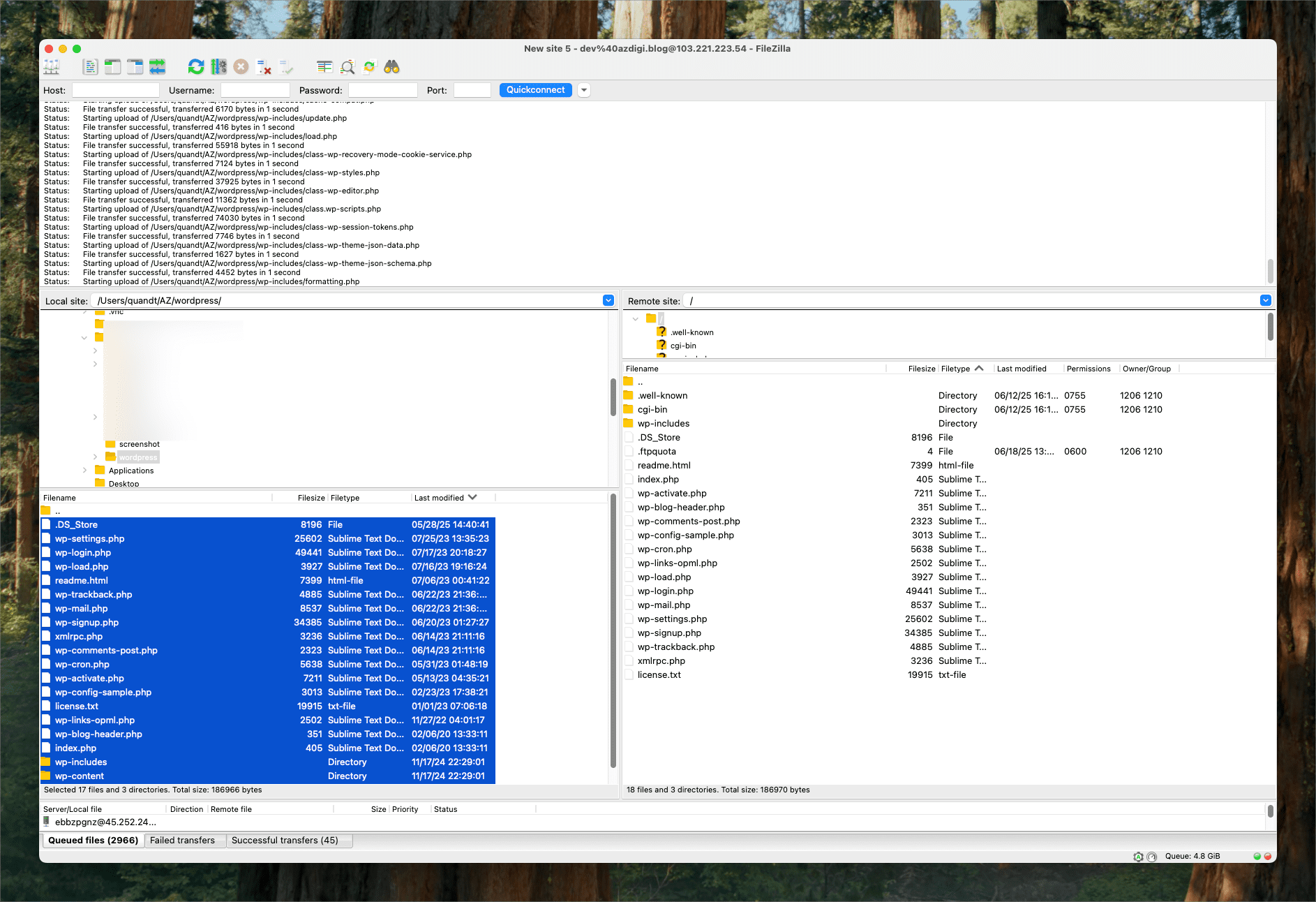Open the Quickconnect history dropdown
The width and height of the screenshot is (1316, 902).
[x=584, y=90]
